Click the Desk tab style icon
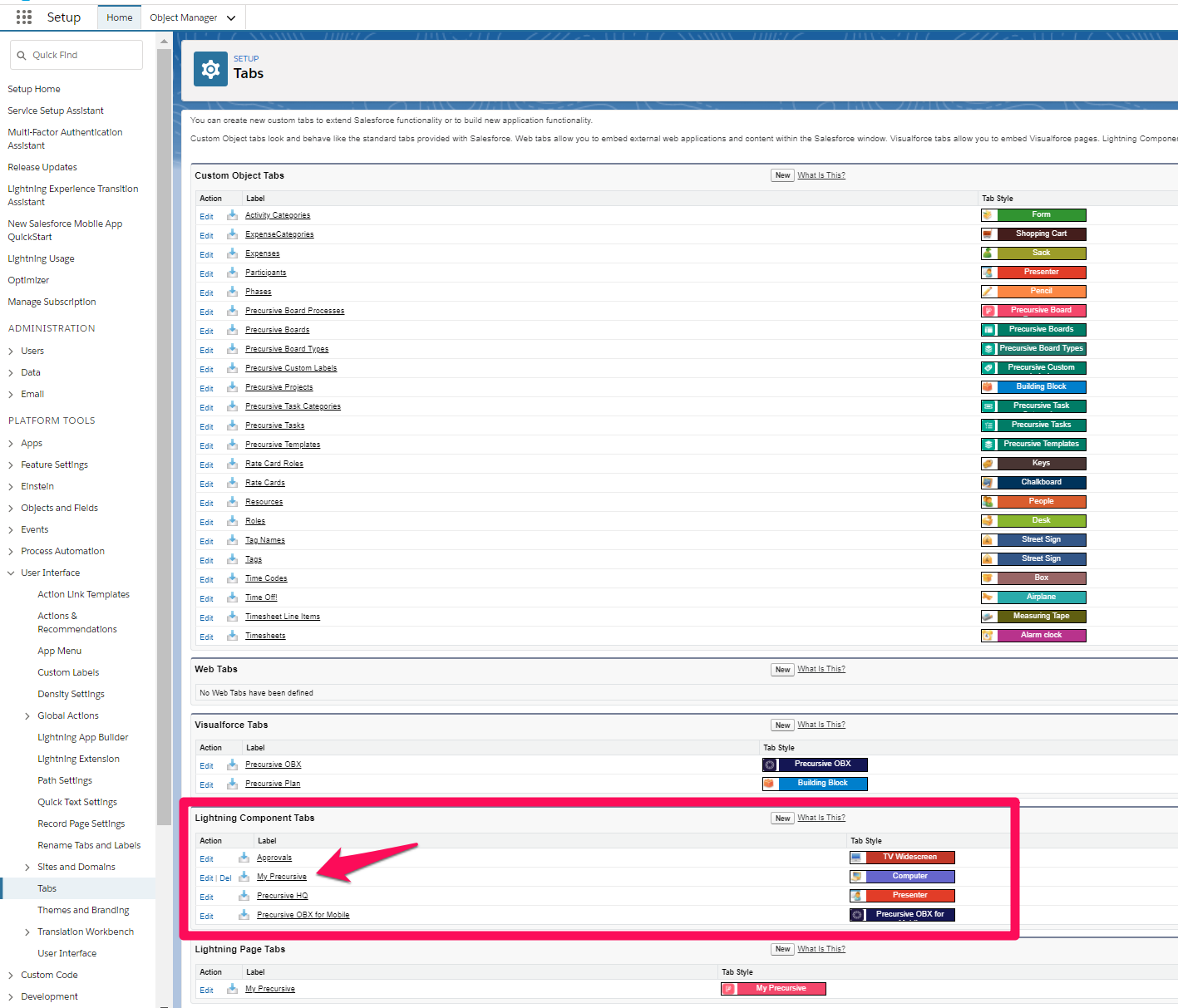 point(988,521)
